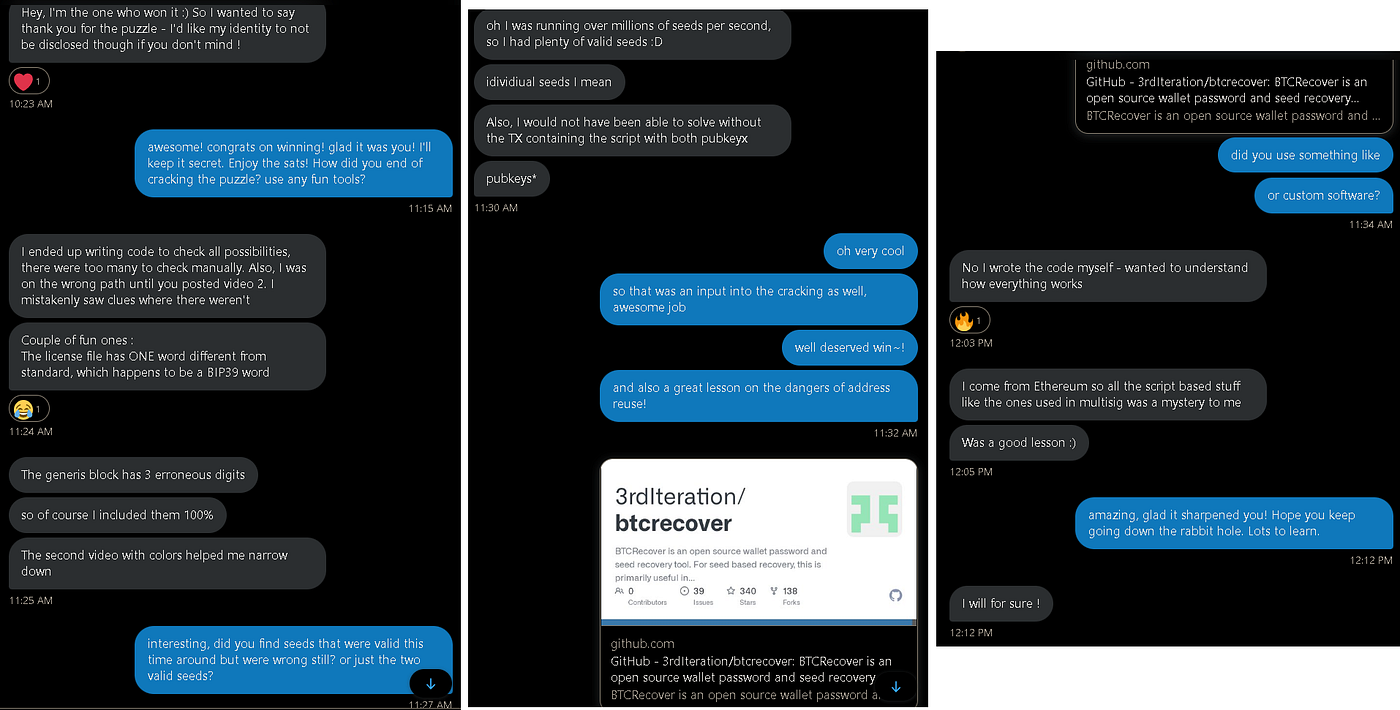Select the 'pubkeys*' correction message
Viewport: 1400px width, 710px height.
[511, 179]
